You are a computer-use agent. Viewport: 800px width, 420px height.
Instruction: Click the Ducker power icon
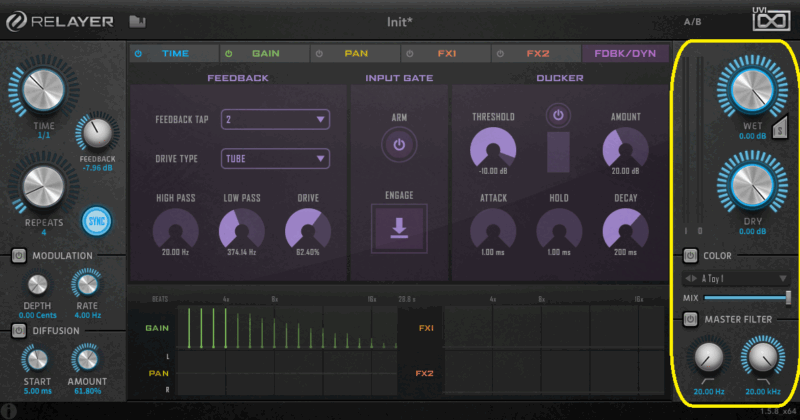point(557,116)
